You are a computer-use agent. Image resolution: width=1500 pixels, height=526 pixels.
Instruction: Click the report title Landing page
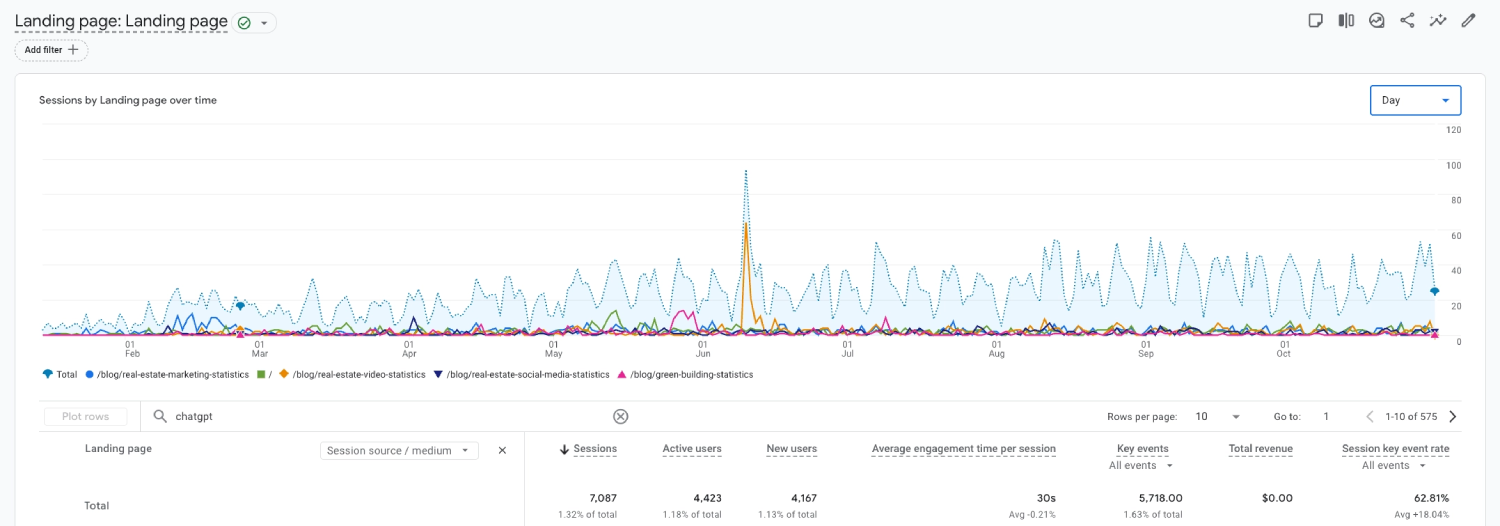(121, 21)
